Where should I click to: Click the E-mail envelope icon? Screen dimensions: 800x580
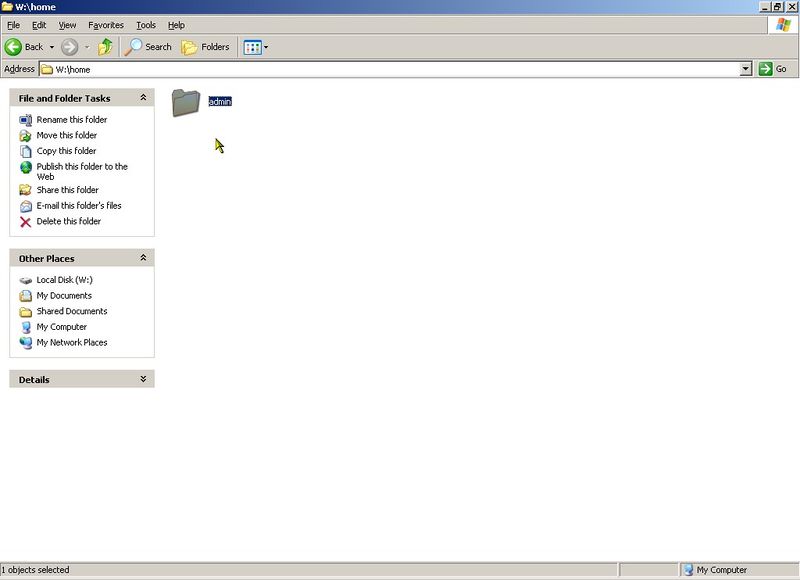pos(26,206)
